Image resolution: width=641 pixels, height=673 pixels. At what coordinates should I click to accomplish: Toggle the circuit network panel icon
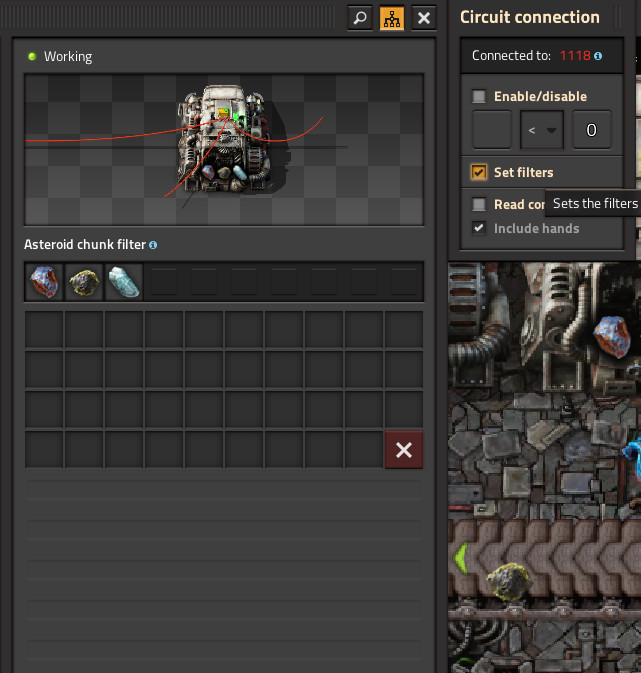pos(392,18)
